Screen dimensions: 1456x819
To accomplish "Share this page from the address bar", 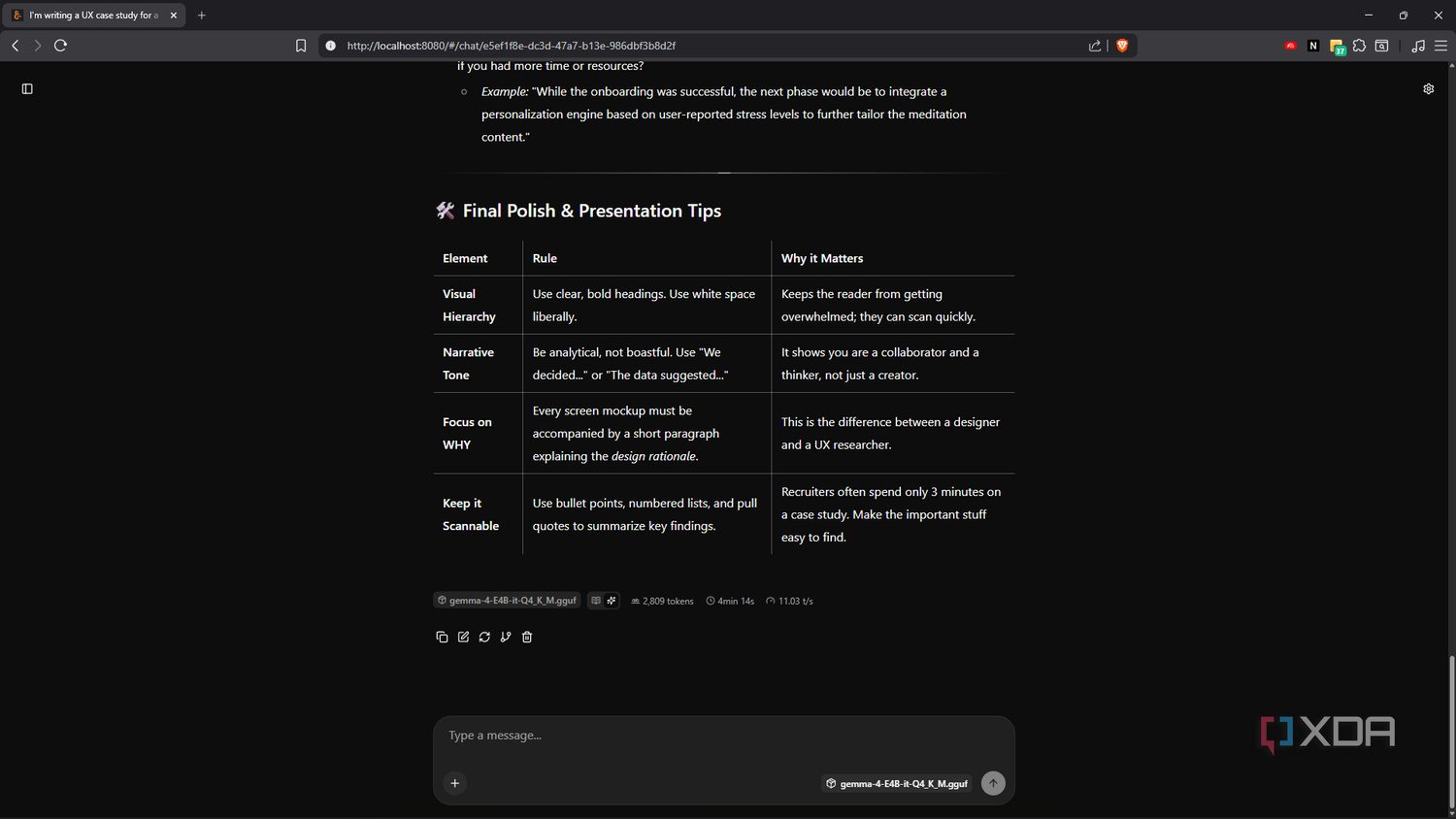I will 1095,46.
